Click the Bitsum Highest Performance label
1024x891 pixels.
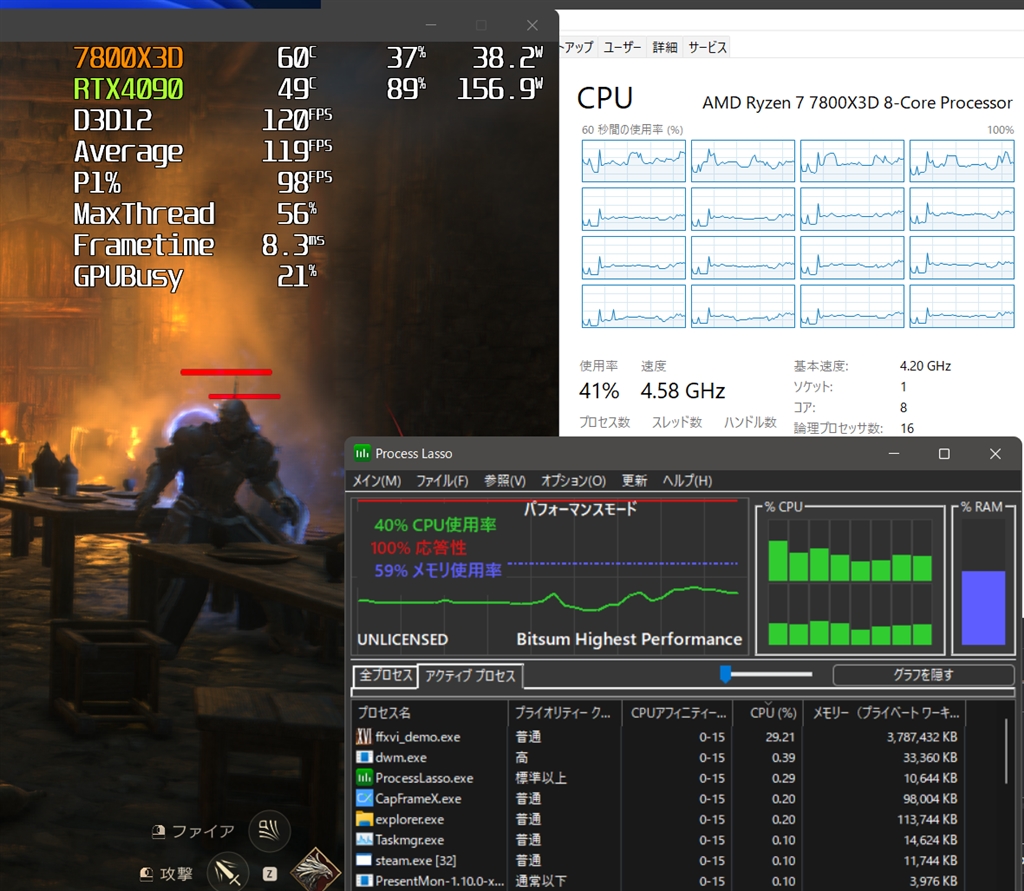(x=629, y=639)
